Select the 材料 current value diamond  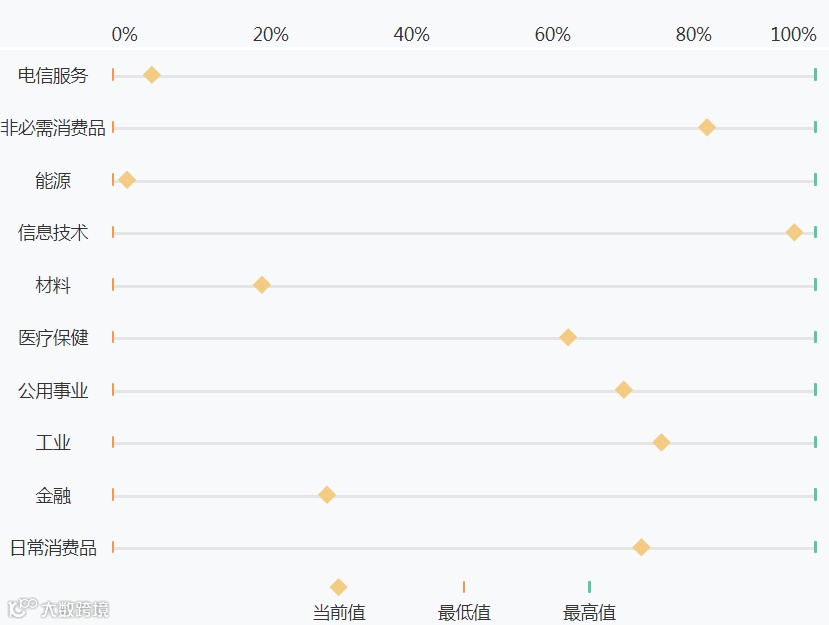point(262,285)
